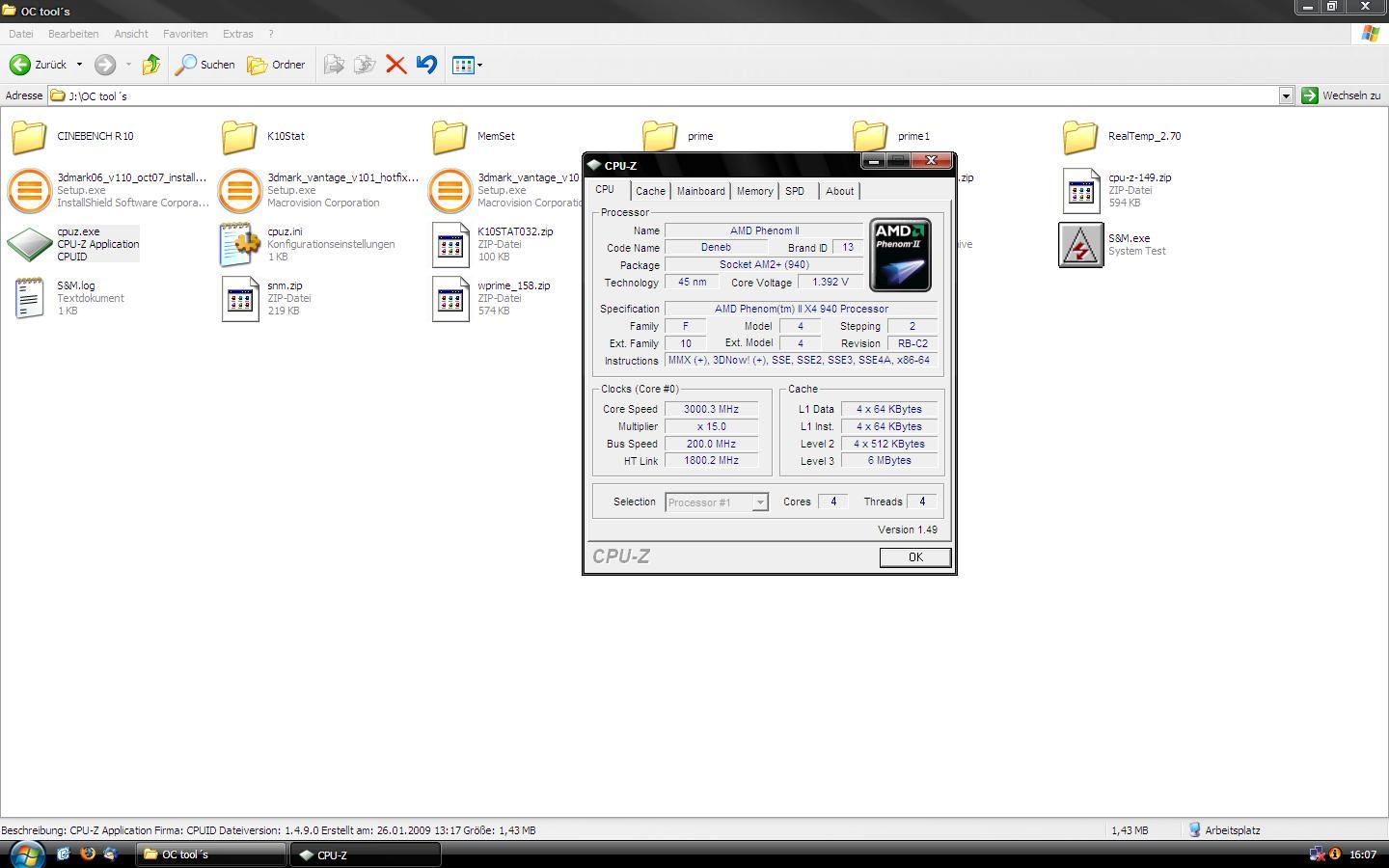1389x868 pixels.
Task: Click the Core Speed 3000.3 MHz value
Action: pyautogui.click(x=712, y=409)
